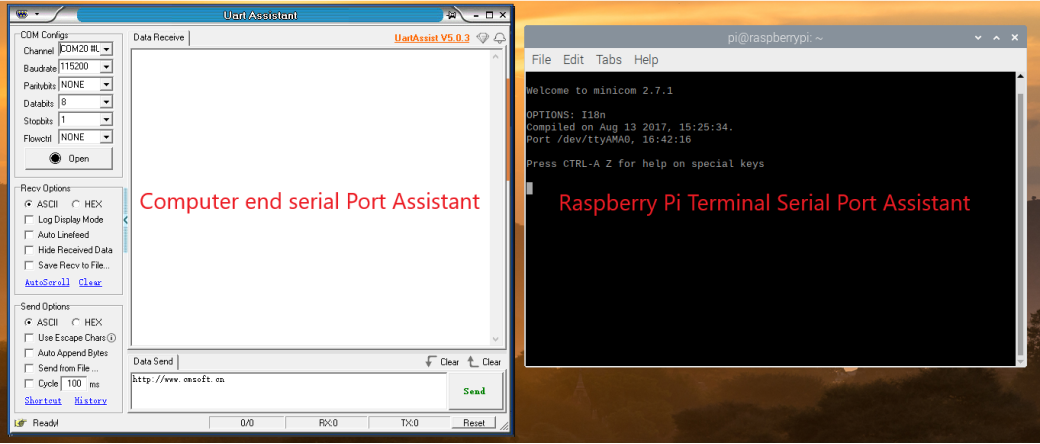Click the UartAssist V5.0.3 link
The height and width of the screenshot is (444, 1040).
[x=432, y=38]
